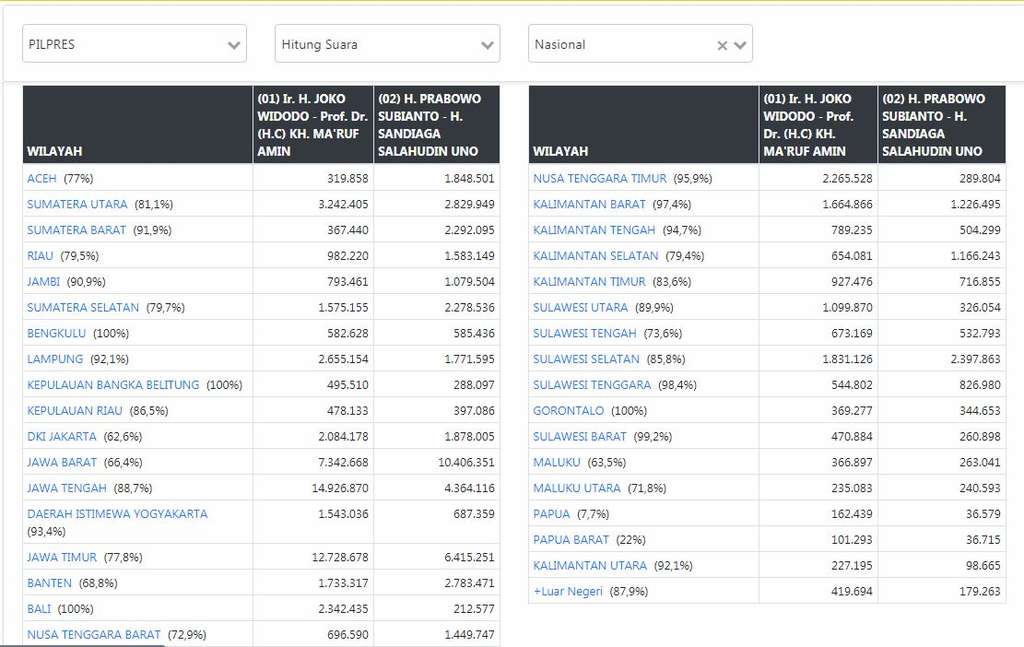Open the PAPUA BARAT link

point(571,540)
